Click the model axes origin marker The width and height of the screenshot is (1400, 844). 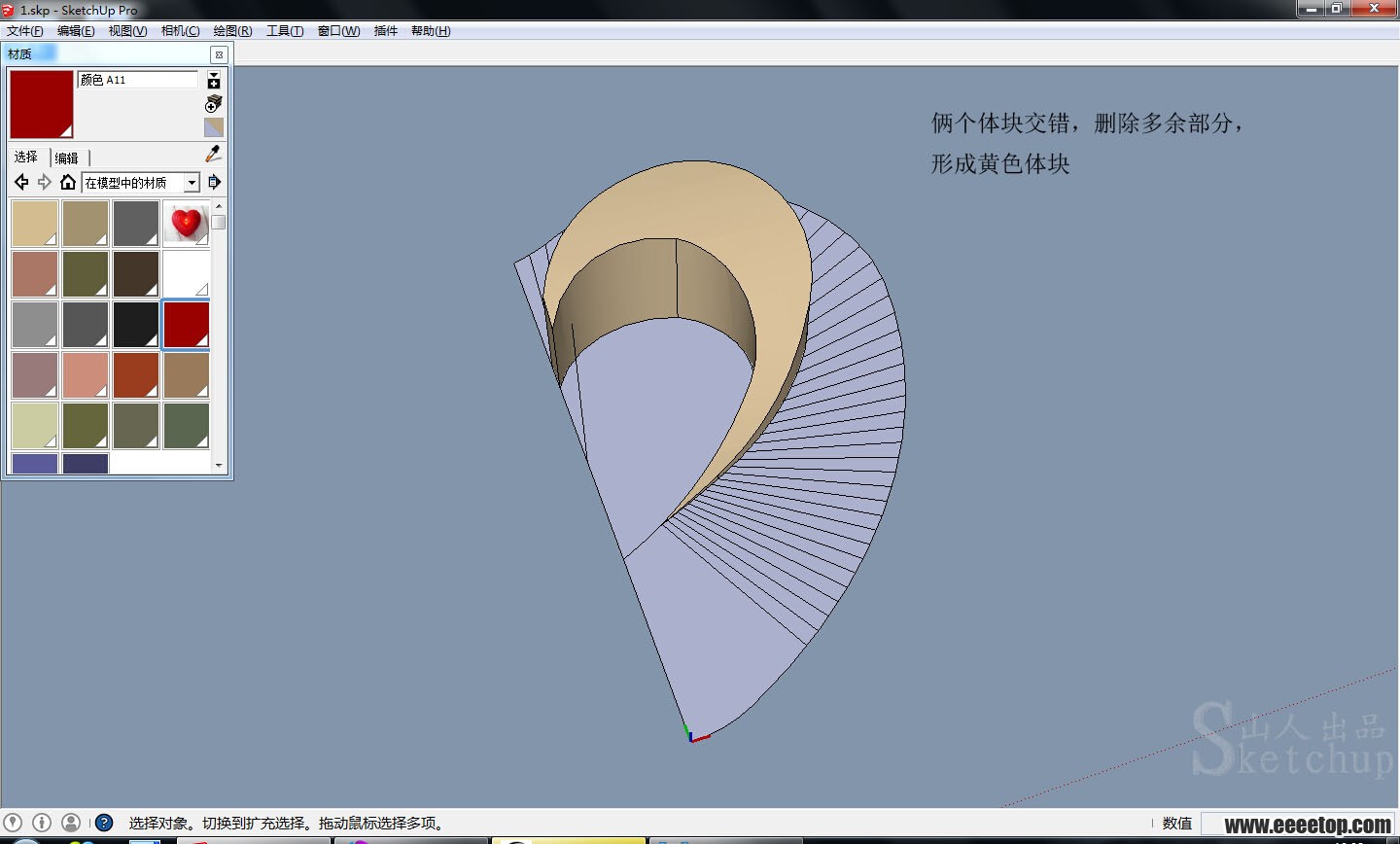click(691, 736)
